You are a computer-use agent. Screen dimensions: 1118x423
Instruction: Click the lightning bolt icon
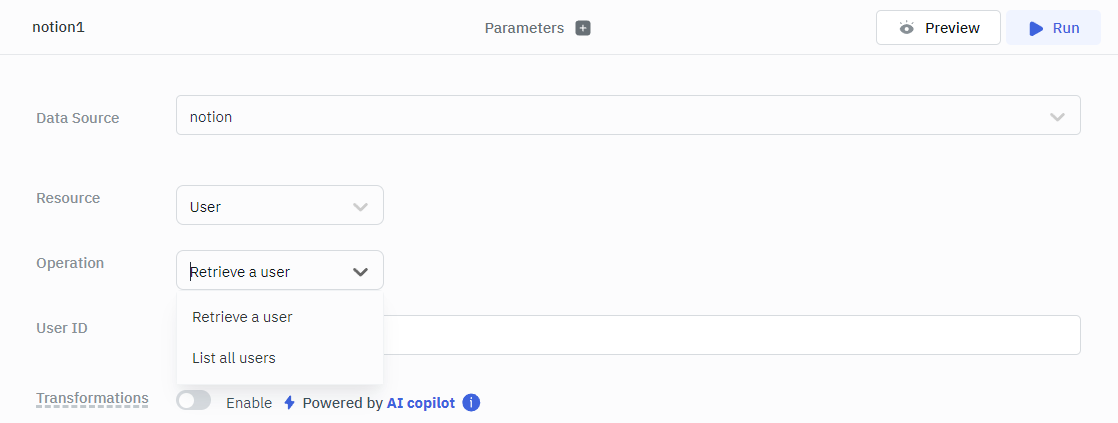pyautogui.click(x=290, y=403)
